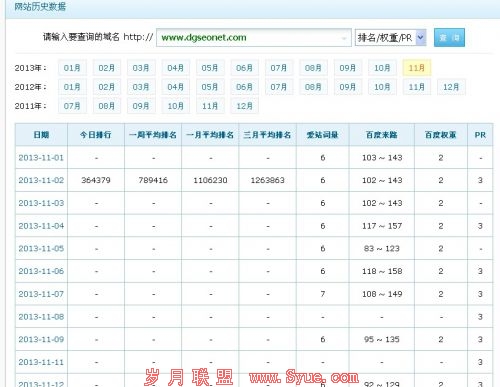Select 2013 04月 tab

coord(176,68)
